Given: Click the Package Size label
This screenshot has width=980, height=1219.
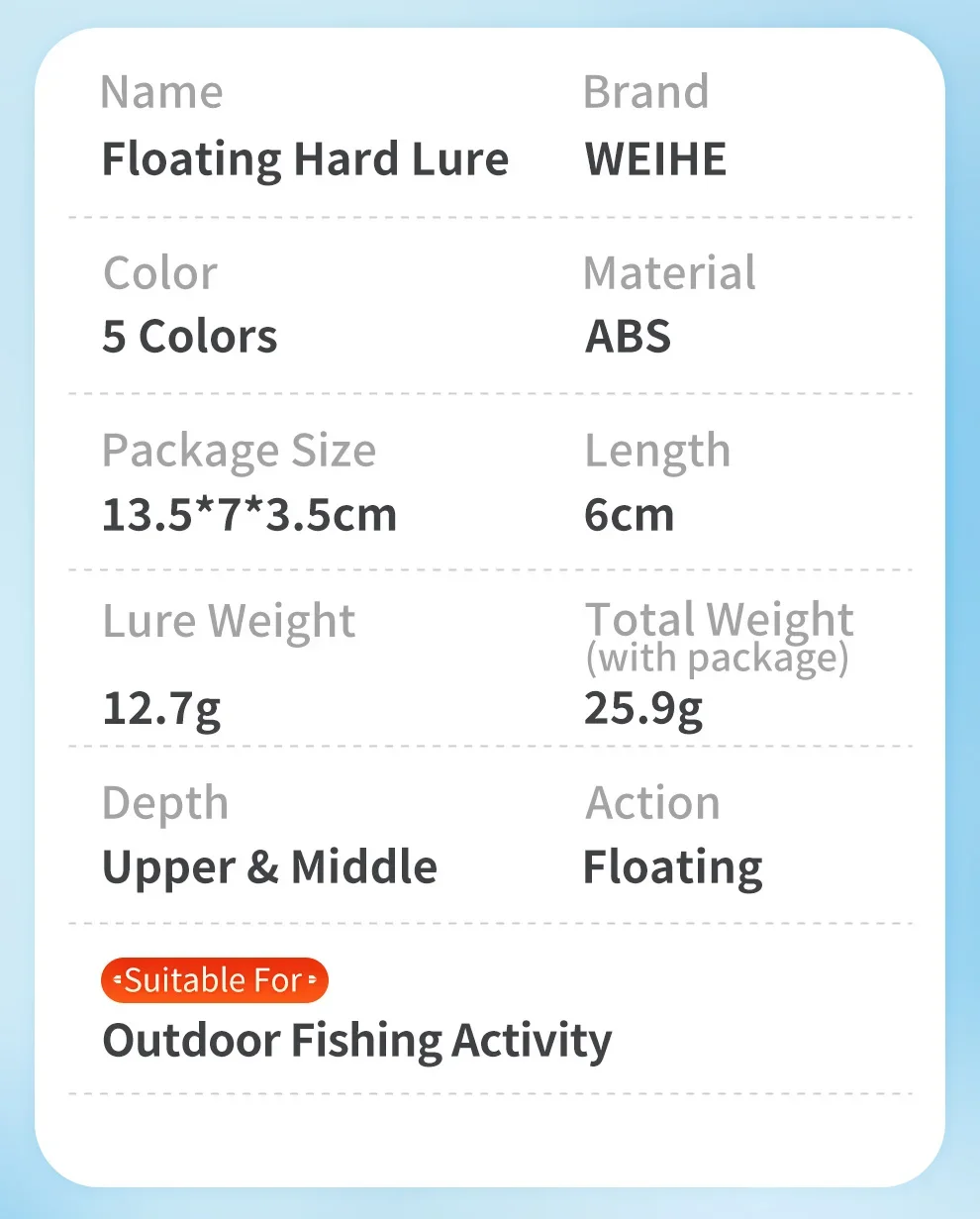Looking at the screenshot, I should point(239,452).
